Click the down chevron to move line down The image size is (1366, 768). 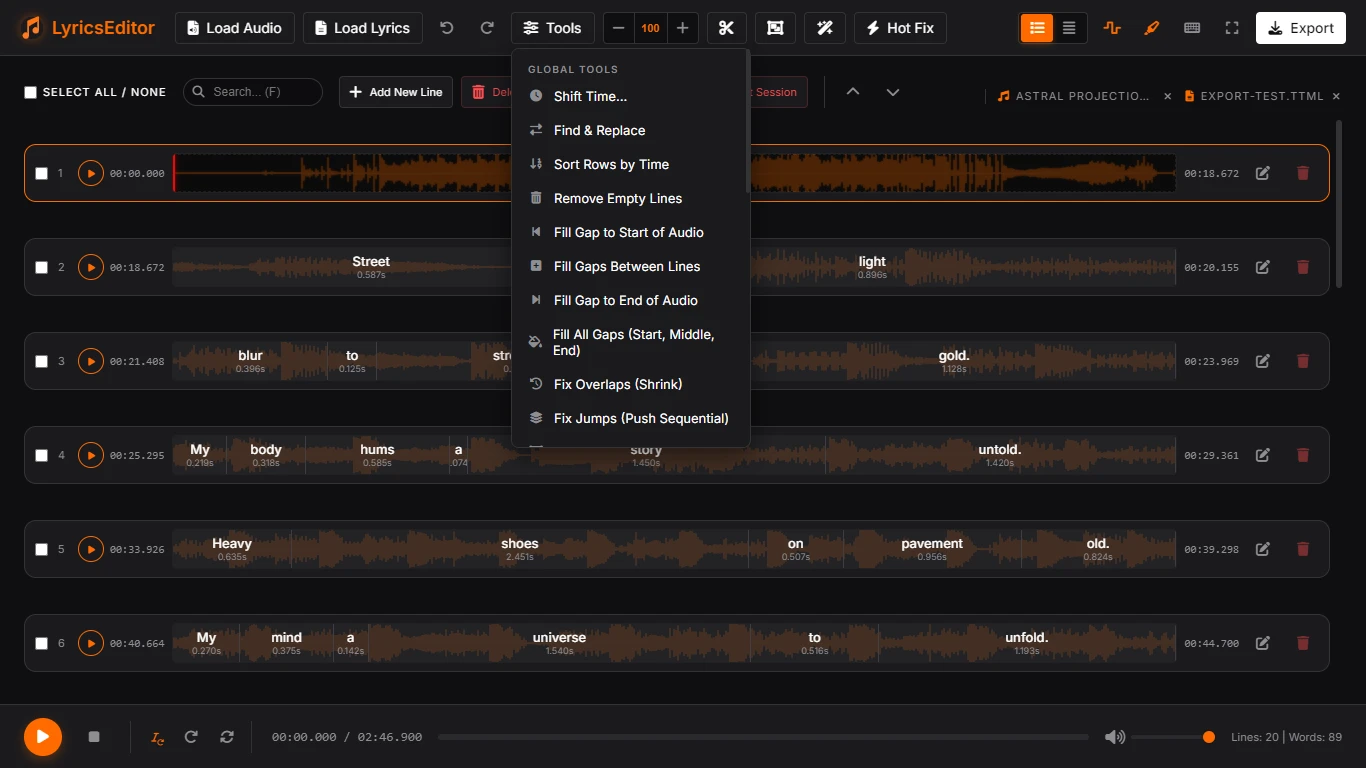click(x=893, y=92)
